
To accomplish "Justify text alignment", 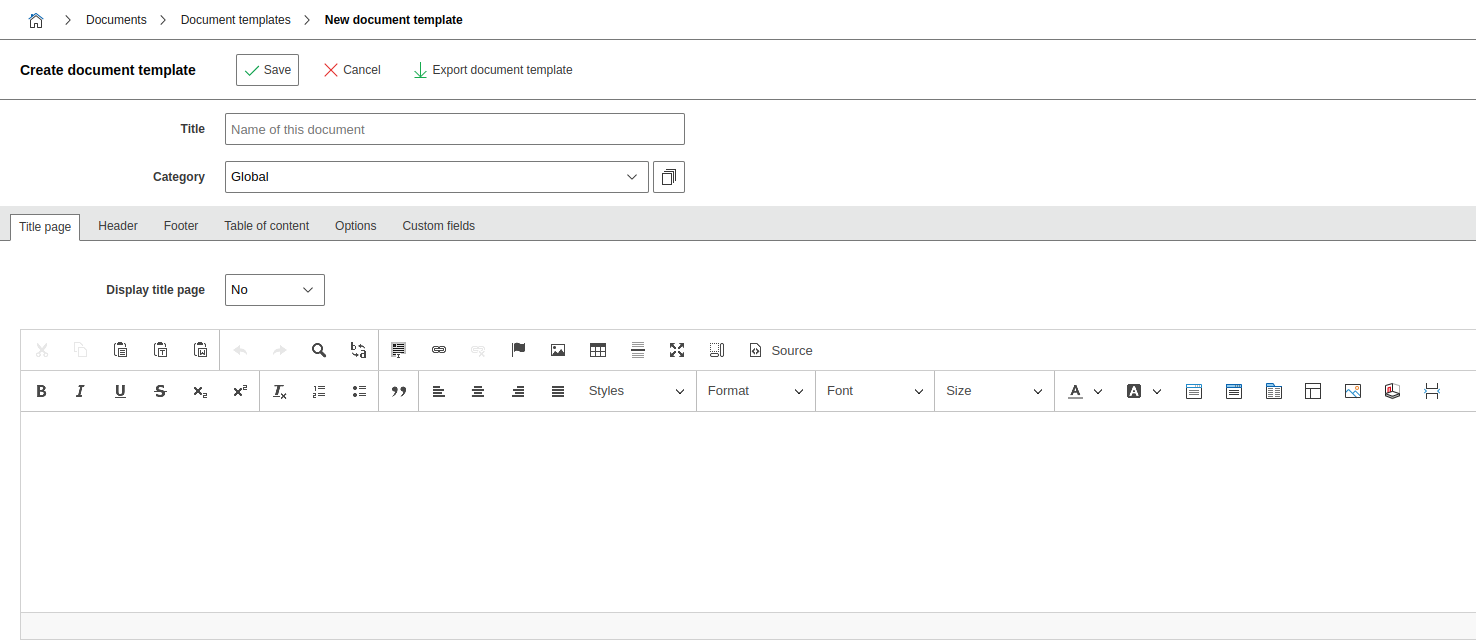I will point(558,391).
